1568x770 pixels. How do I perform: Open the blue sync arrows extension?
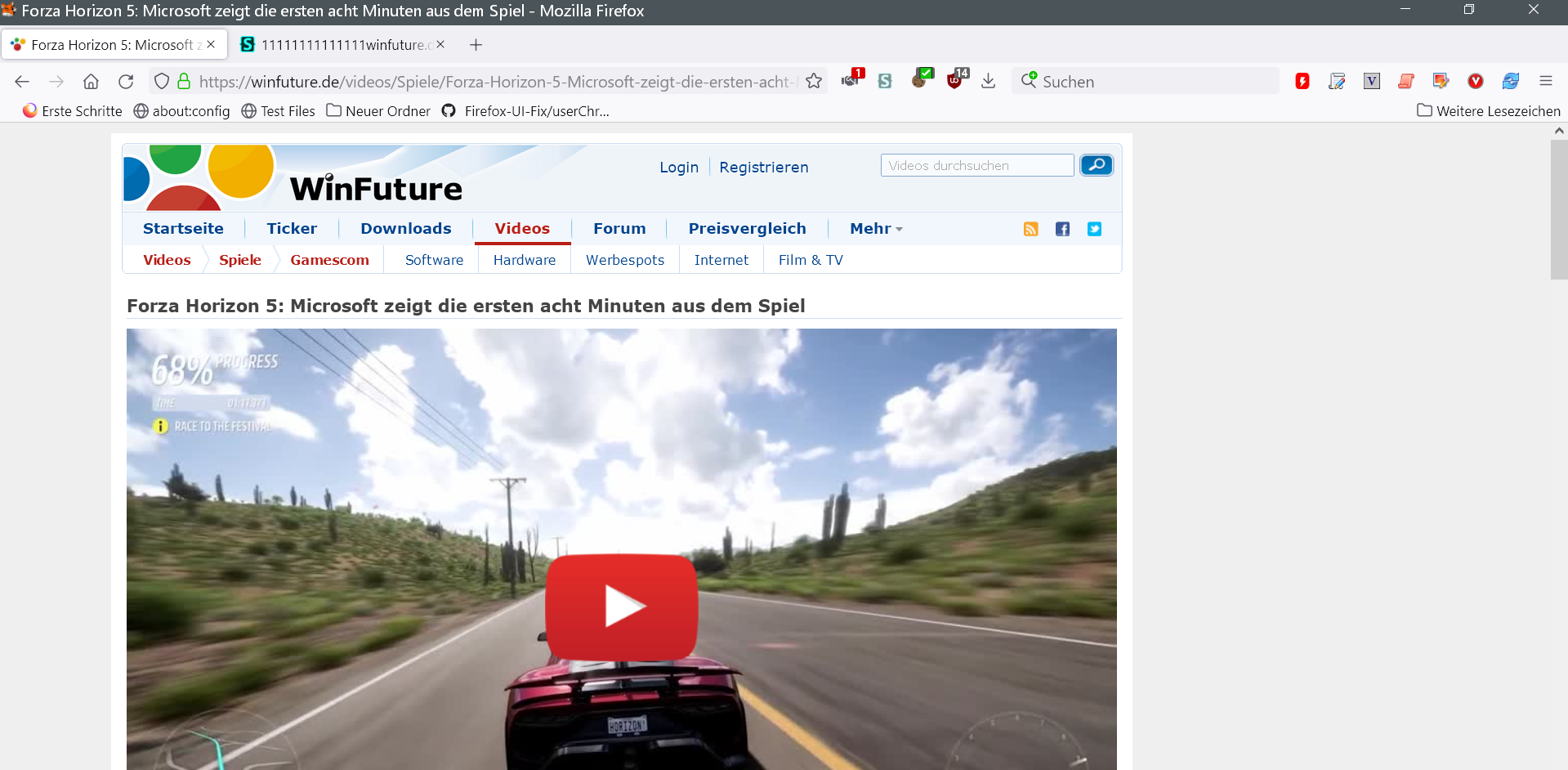coord(1511,81)
